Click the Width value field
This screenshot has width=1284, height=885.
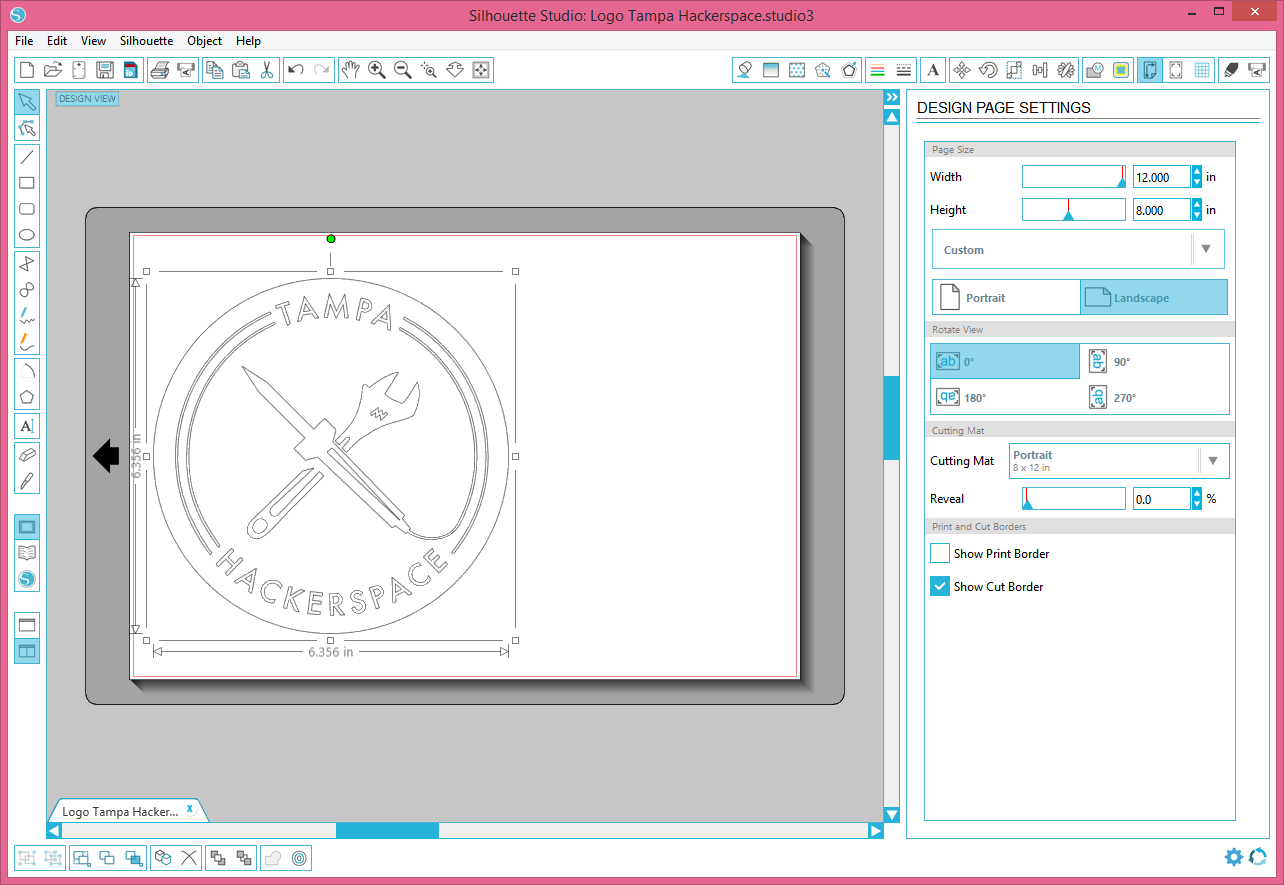point(1161,176)
